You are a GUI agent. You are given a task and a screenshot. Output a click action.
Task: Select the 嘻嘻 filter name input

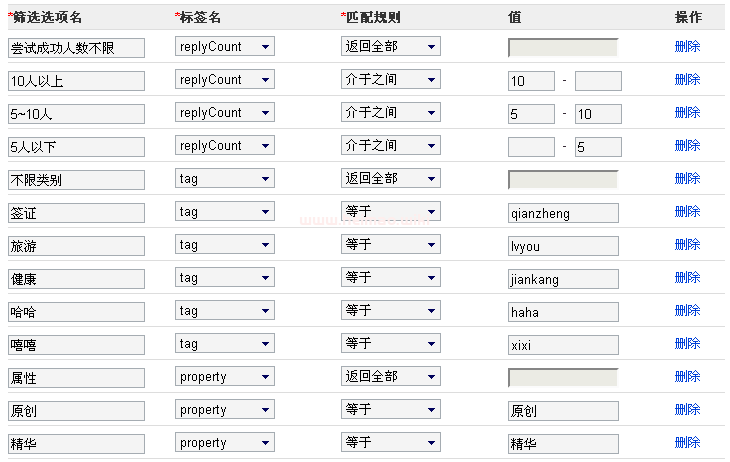click(x=76, y=345)
